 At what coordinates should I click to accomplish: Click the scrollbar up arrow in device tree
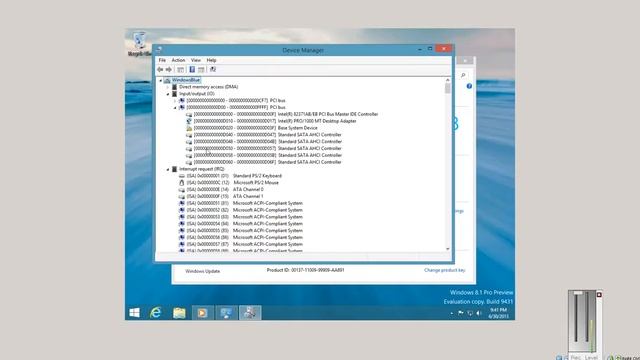(x=448, y=80)
